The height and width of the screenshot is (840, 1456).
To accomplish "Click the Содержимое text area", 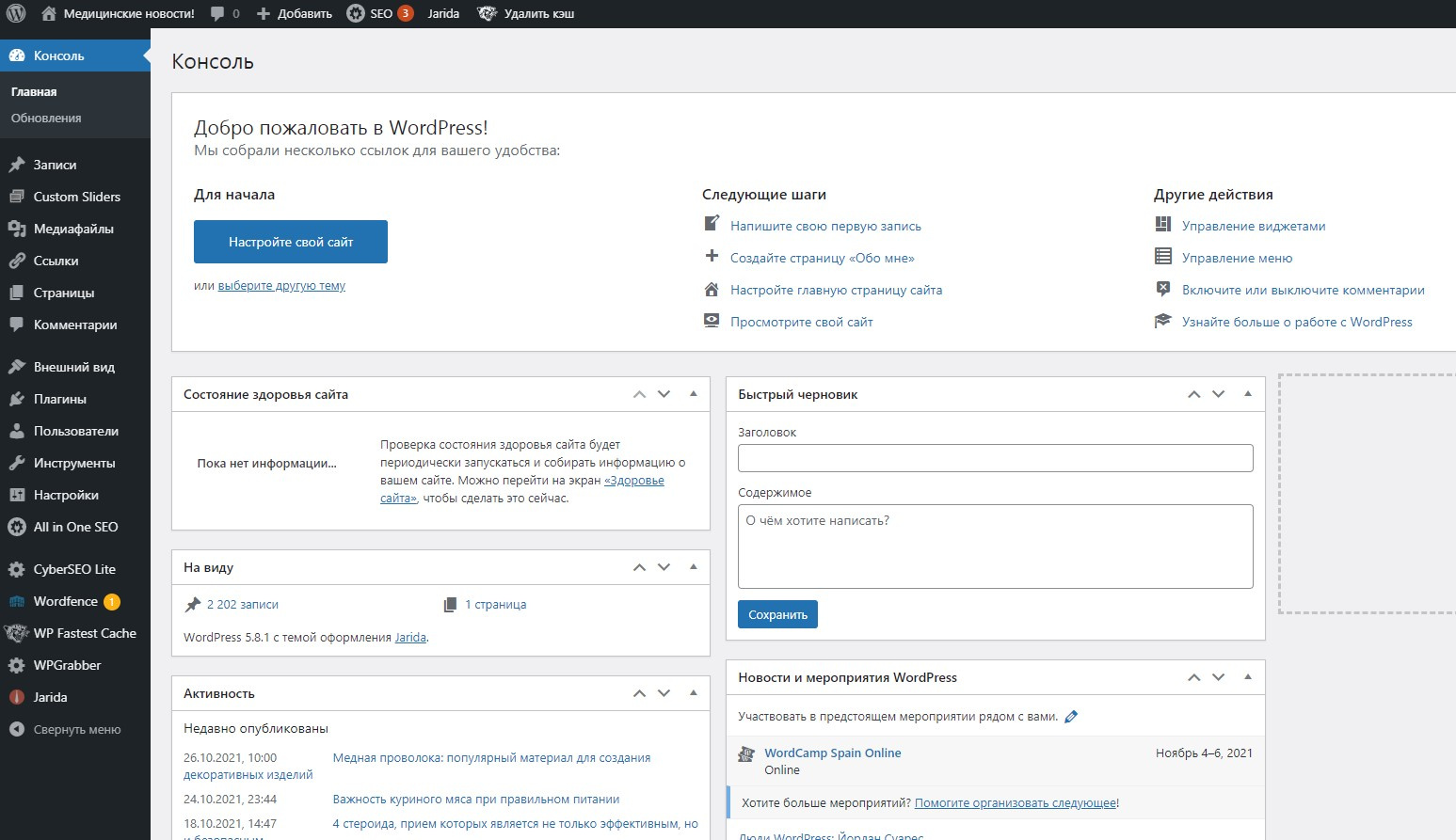I will pos(996,547).
